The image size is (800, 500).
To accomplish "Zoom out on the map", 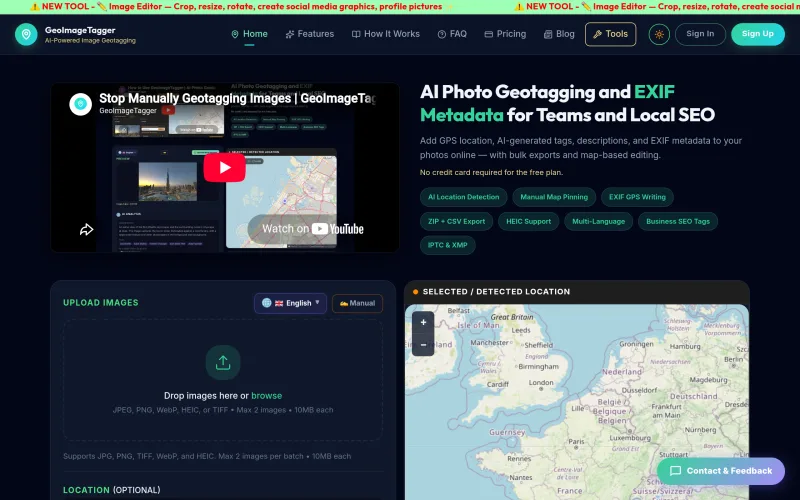I will coord(423,345).
